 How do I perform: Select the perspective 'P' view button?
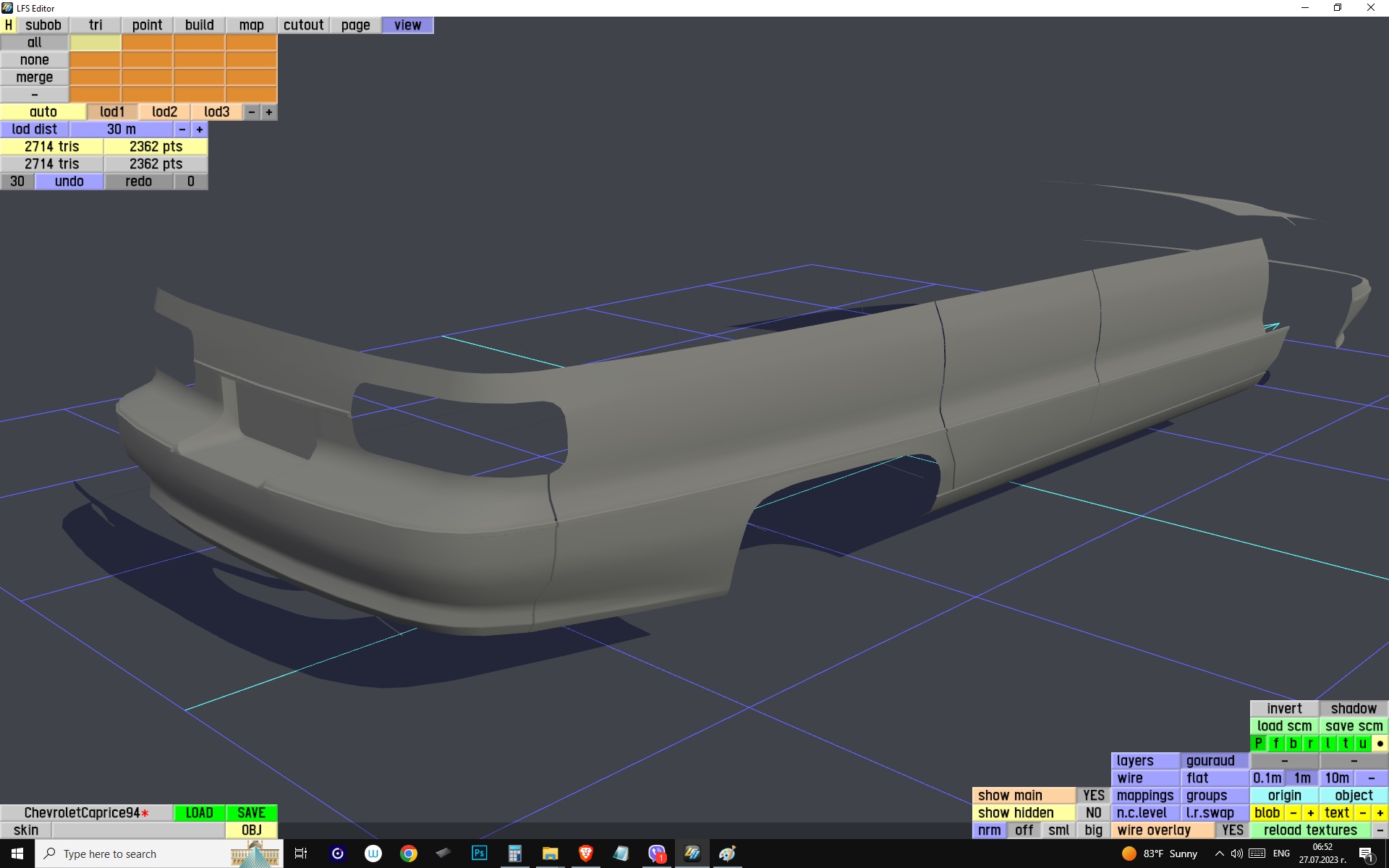tap(1258, 744)
